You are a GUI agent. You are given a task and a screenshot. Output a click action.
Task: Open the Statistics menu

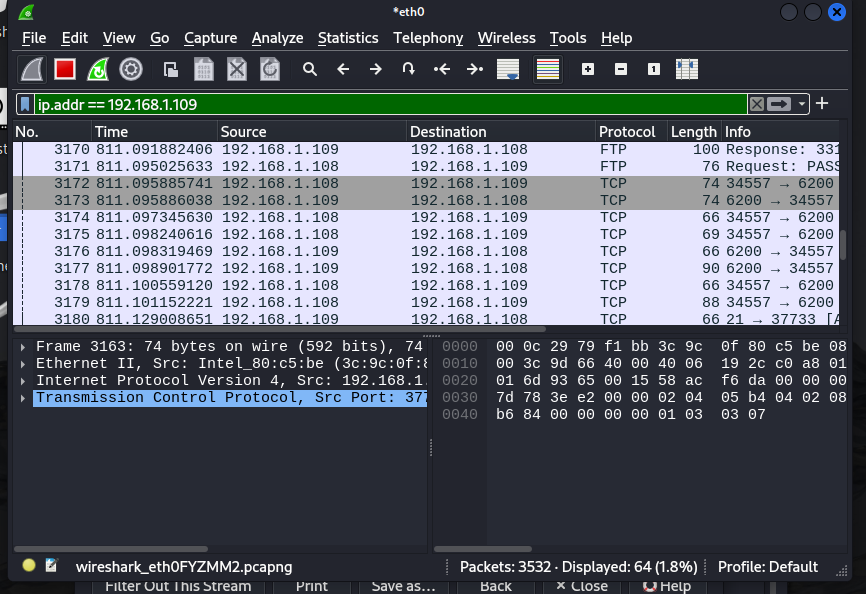coord(348,38)
